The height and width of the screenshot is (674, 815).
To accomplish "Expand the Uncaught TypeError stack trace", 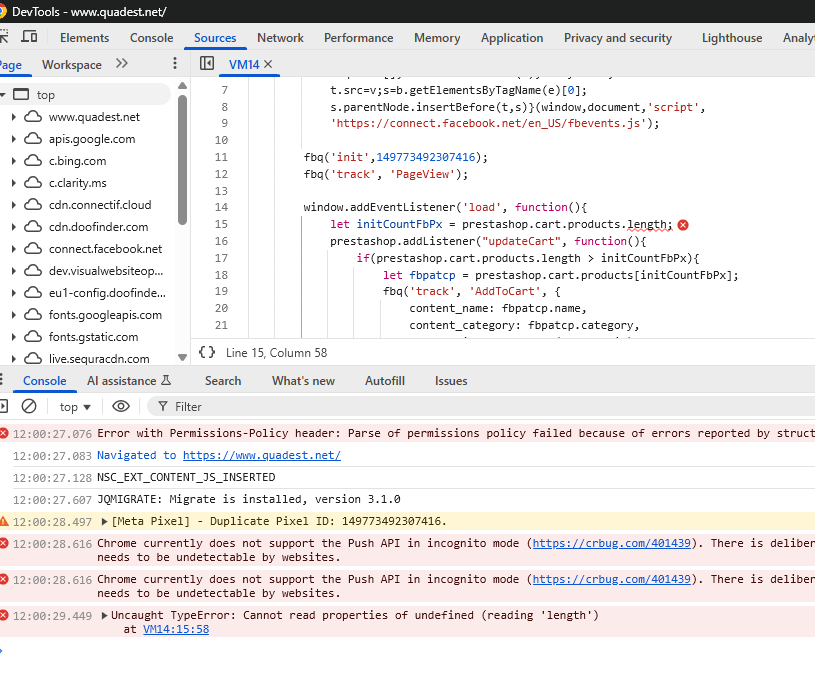I will 105,616.
